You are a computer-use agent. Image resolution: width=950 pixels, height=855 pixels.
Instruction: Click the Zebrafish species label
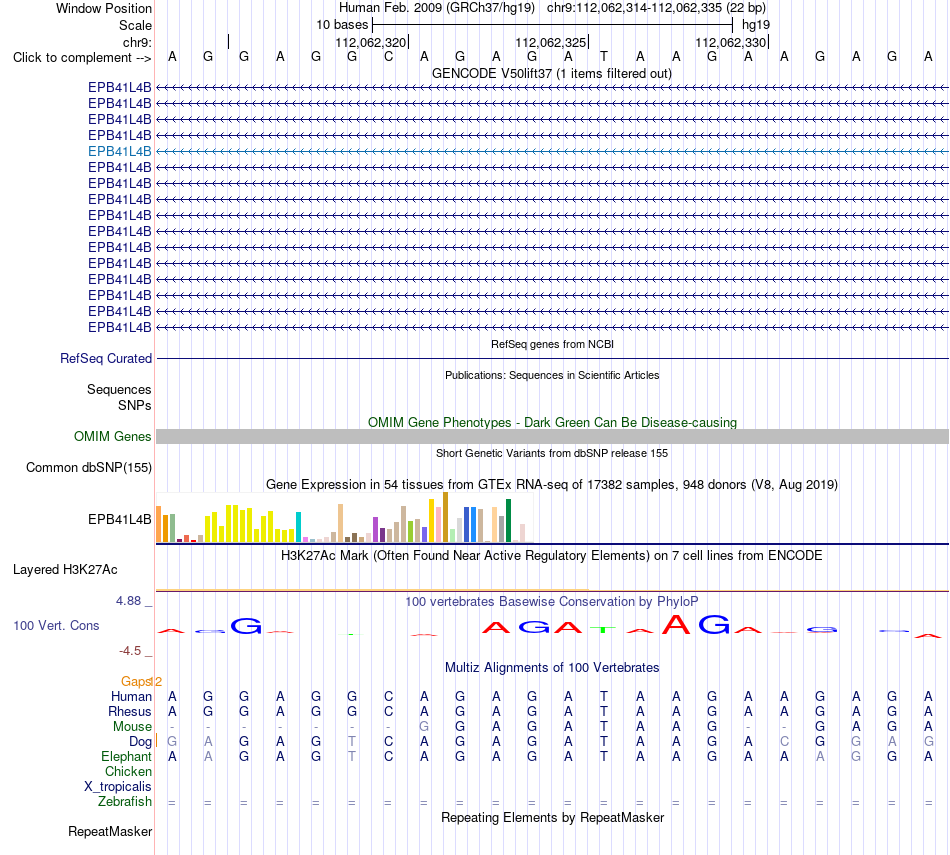coord(125,801)
